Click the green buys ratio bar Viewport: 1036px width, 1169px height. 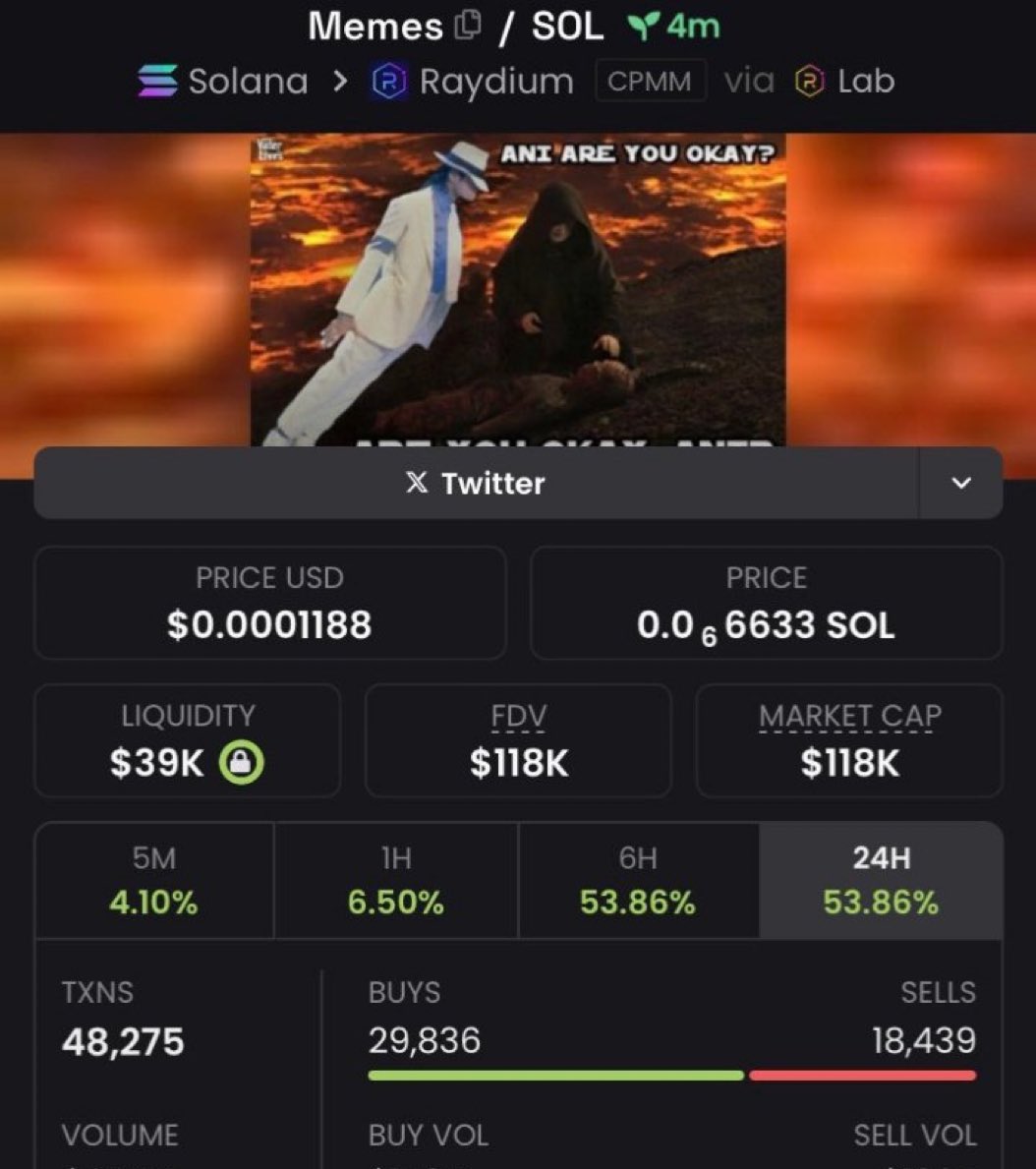click(x=556, y=1075)
